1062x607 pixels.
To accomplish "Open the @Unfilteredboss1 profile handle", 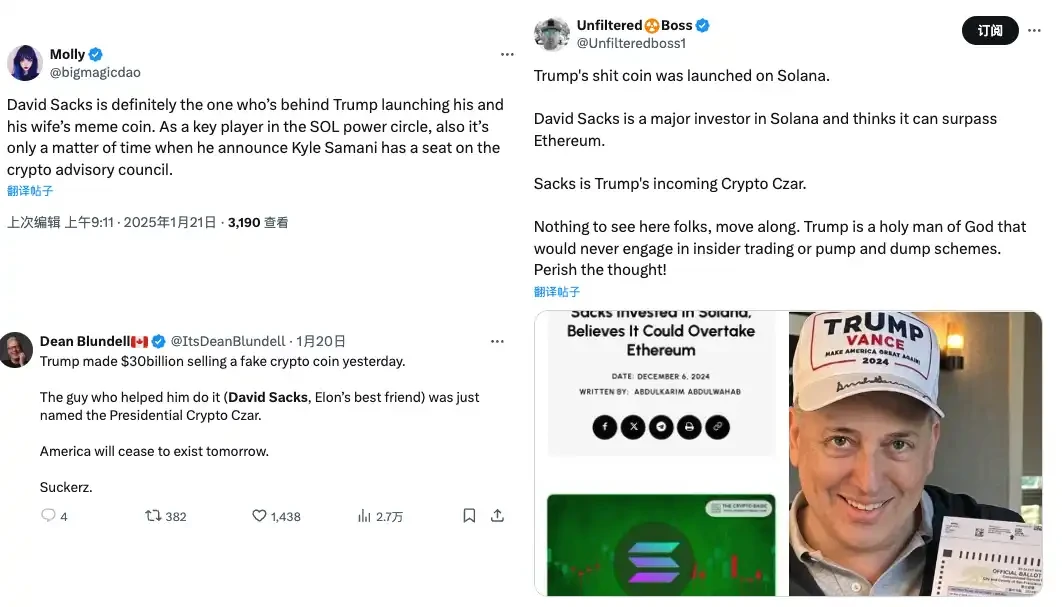I will click(x=630, y=42).
